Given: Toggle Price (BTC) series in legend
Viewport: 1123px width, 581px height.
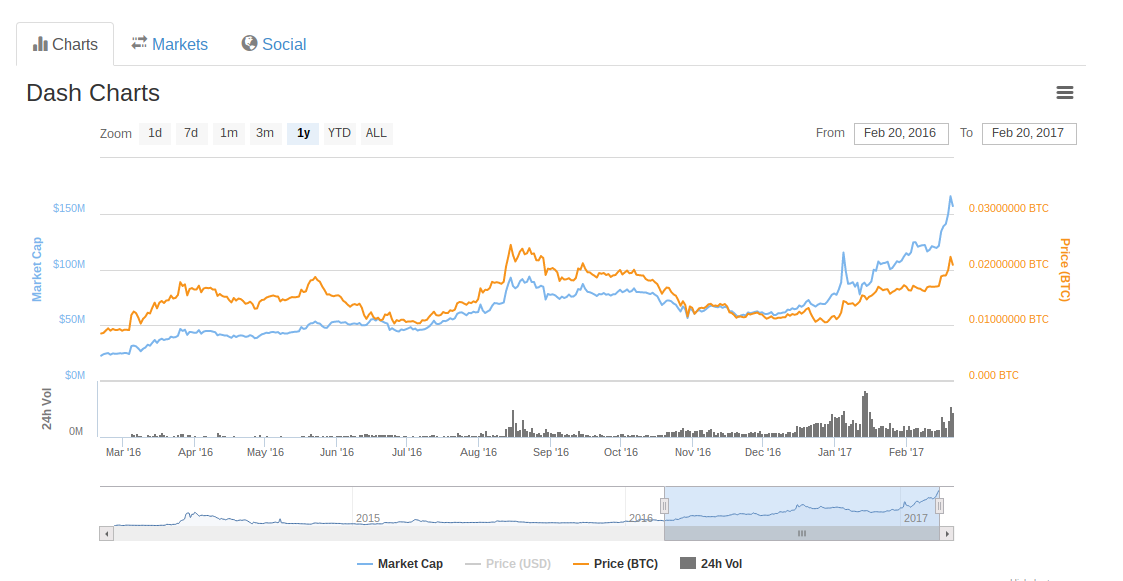Looking at the screenshot, I should (x=616, y=564).
